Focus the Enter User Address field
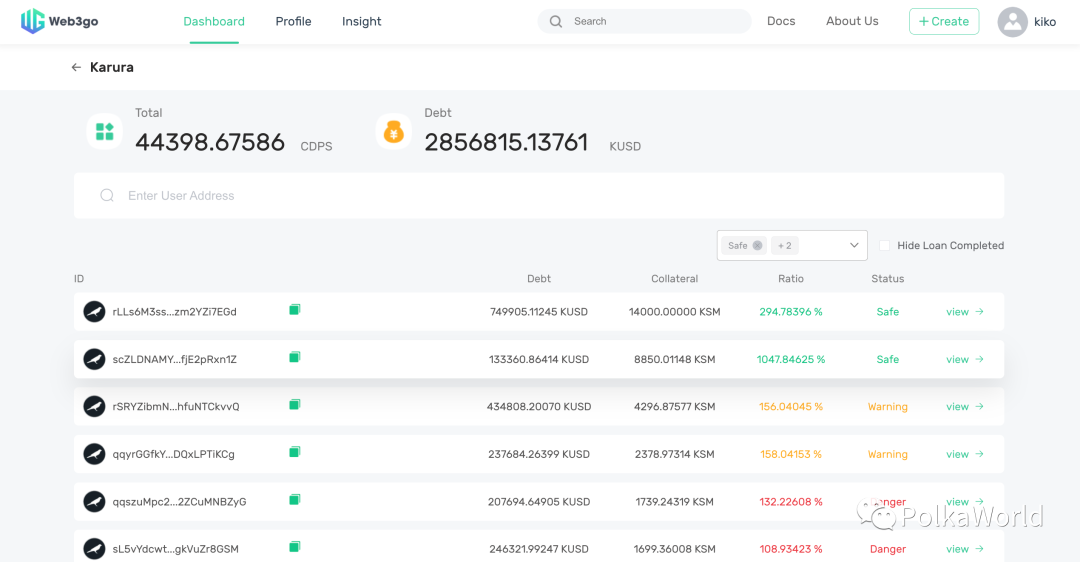Screen dimensions: 1080x562 539,196
